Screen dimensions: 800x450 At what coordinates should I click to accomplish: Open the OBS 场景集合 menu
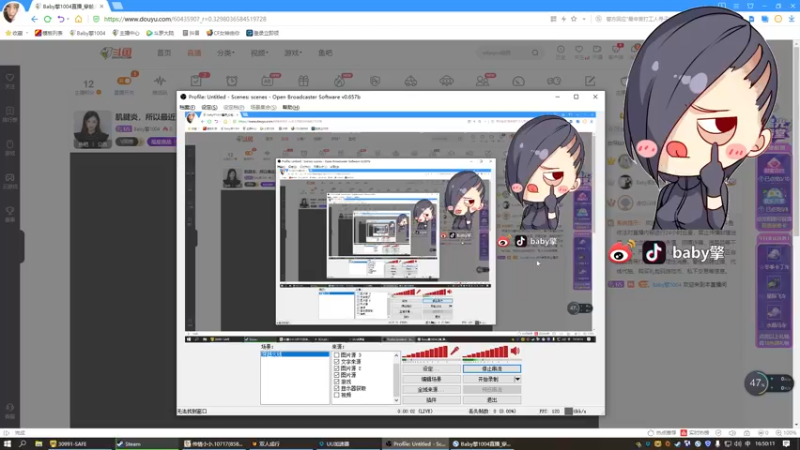263,108
